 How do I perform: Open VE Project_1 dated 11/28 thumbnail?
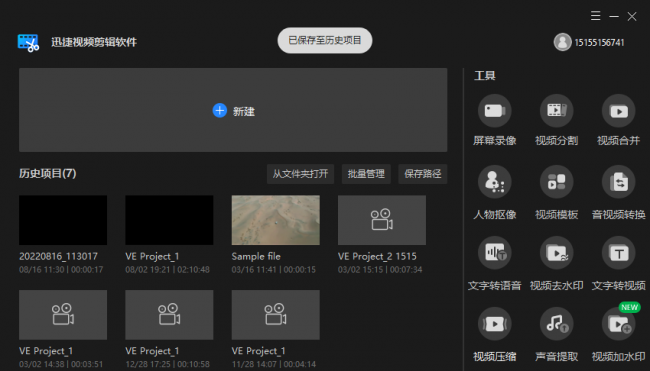coord(276,315)
